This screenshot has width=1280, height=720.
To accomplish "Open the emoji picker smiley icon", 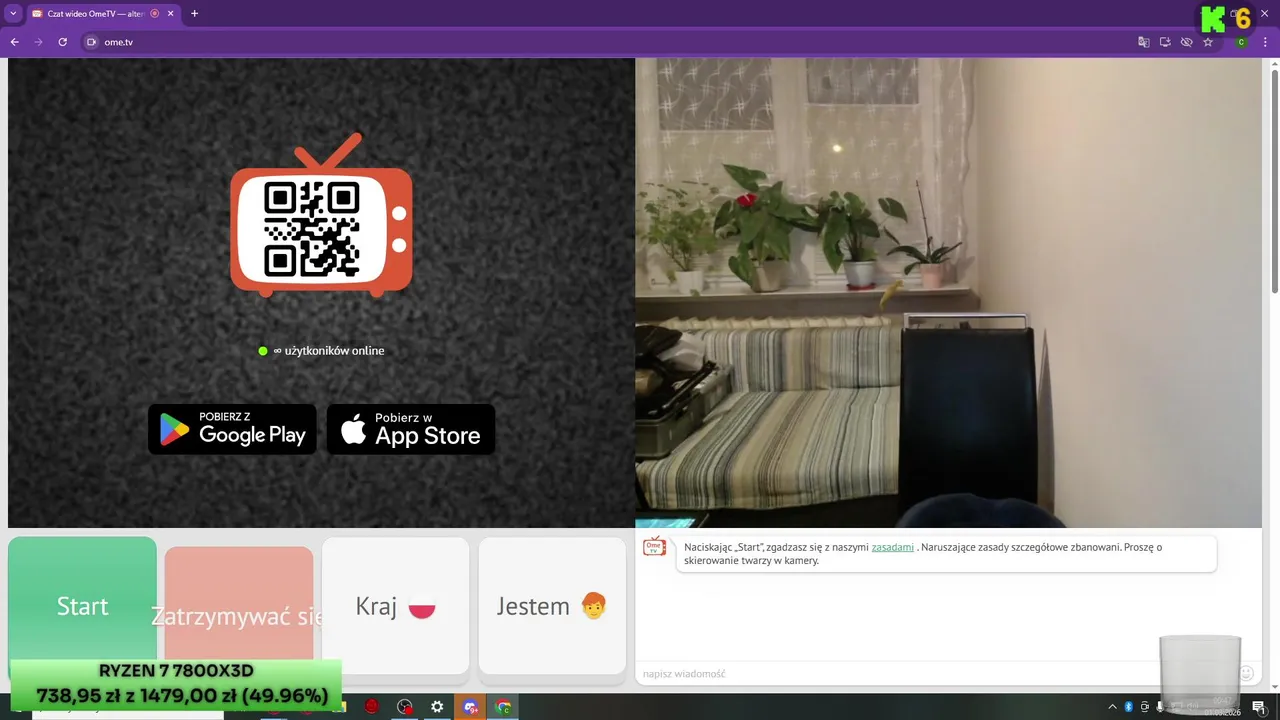I will (1246, 674).
